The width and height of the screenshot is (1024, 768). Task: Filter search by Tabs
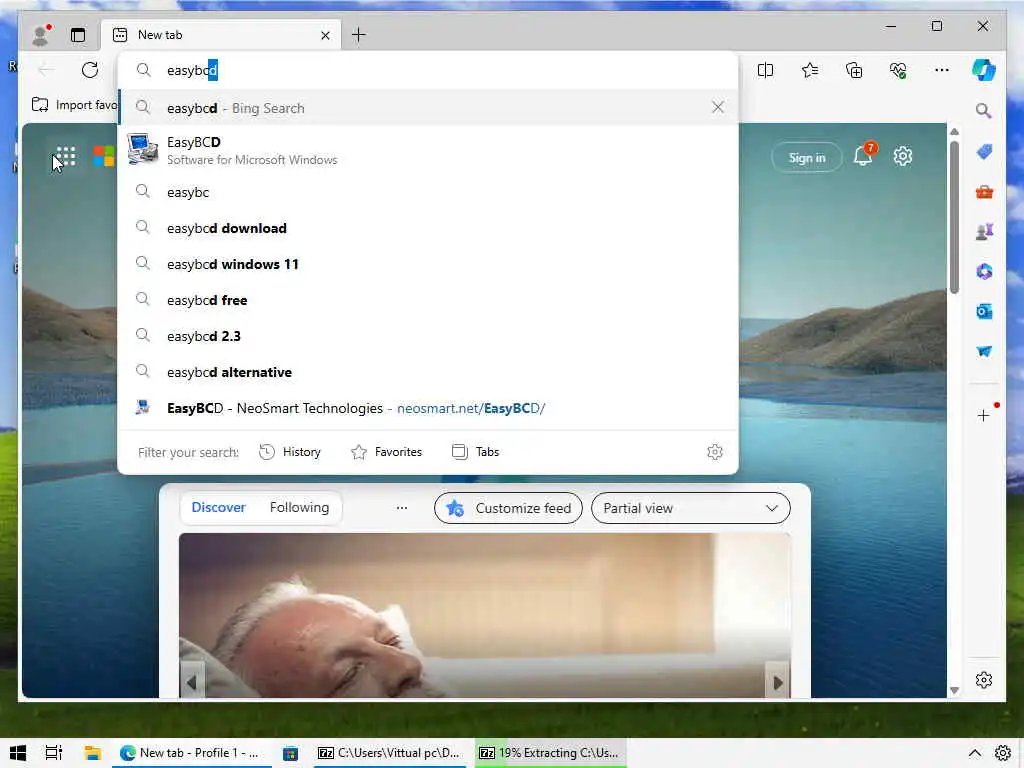click(475, 452)
